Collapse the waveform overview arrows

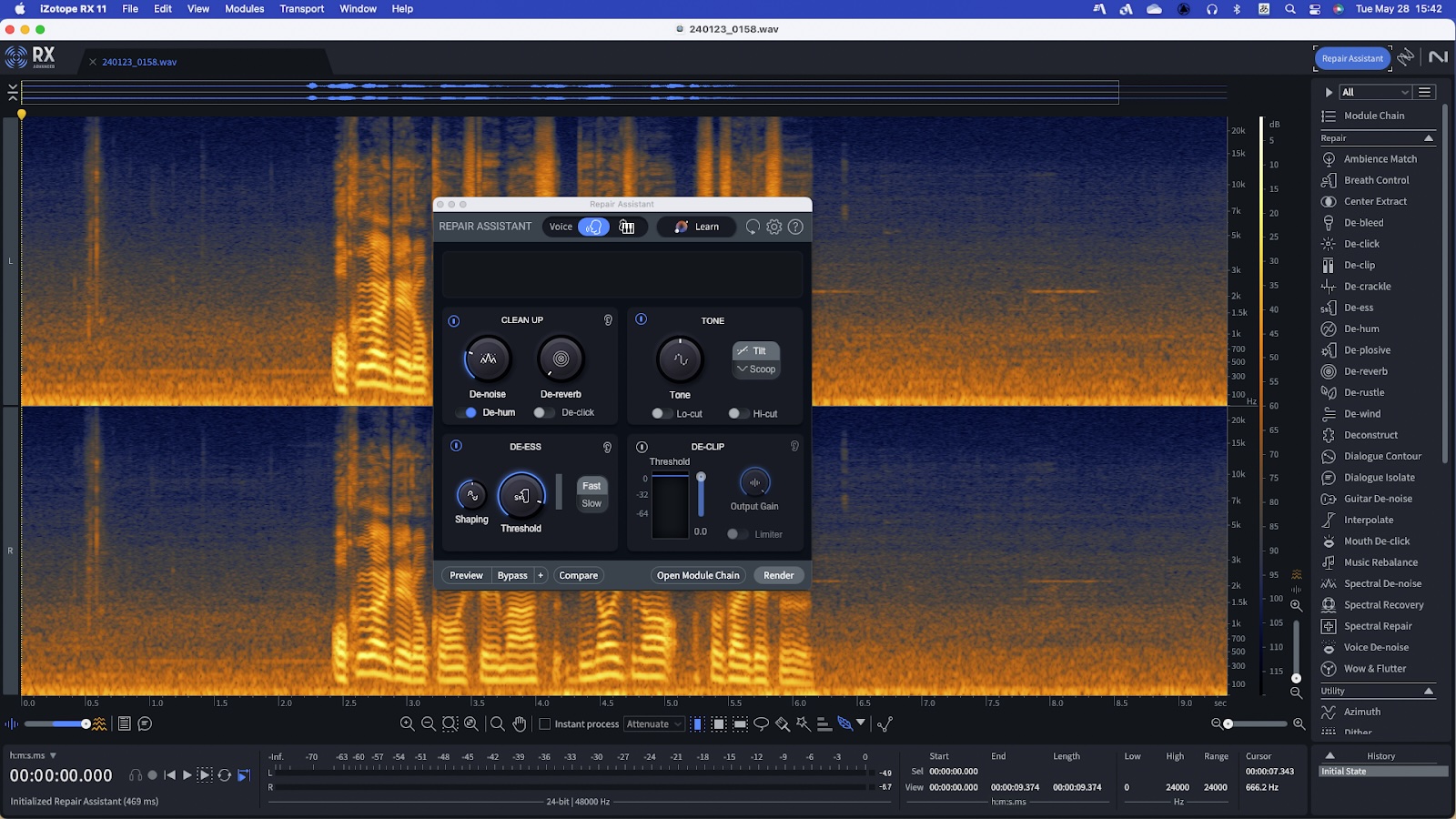pyautogui.click(x=12, y=92)
